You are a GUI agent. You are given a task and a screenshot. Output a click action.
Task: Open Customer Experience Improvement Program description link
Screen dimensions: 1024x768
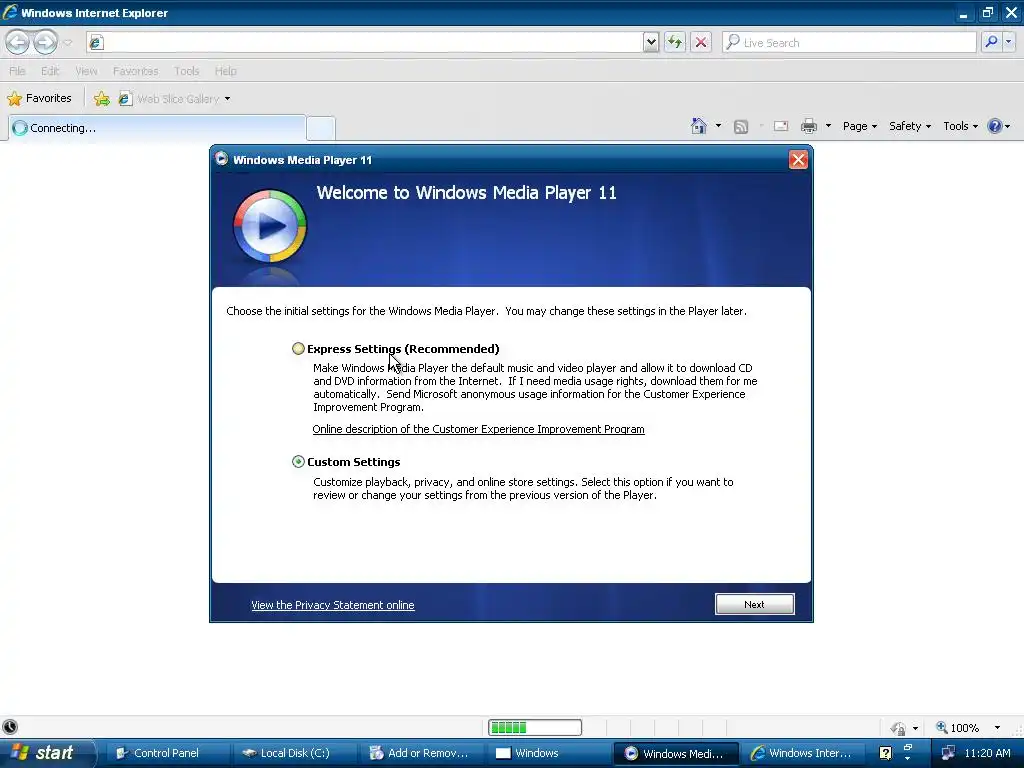coord(478,429)
